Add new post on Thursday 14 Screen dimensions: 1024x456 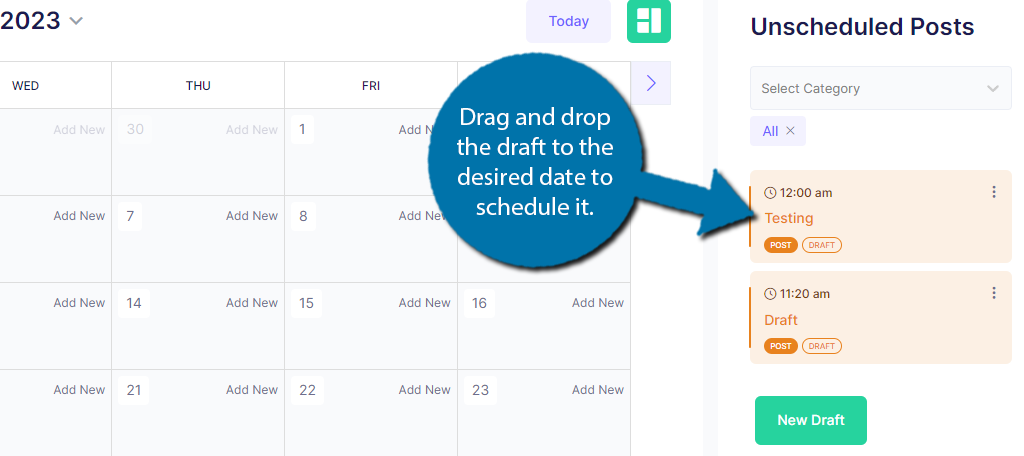(x=252, y=303)
